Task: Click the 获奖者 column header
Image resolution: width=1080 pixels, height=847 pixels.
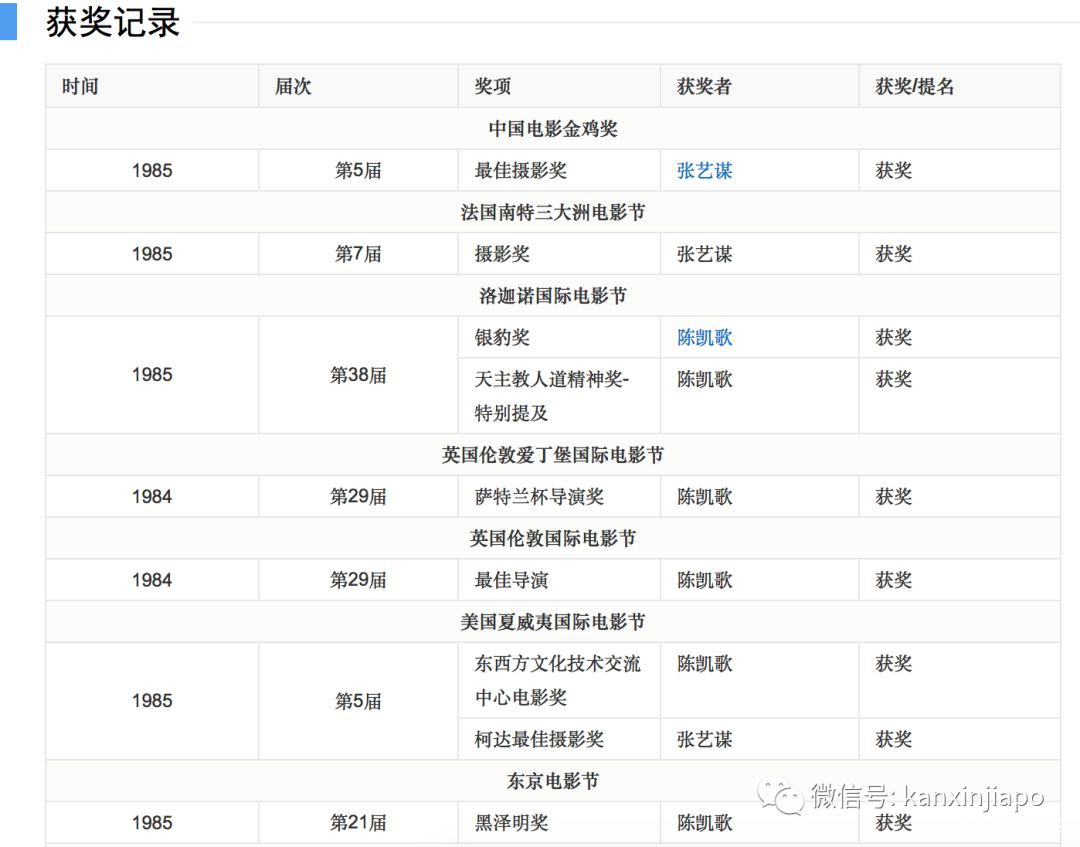Action: (x=704, y=87)
